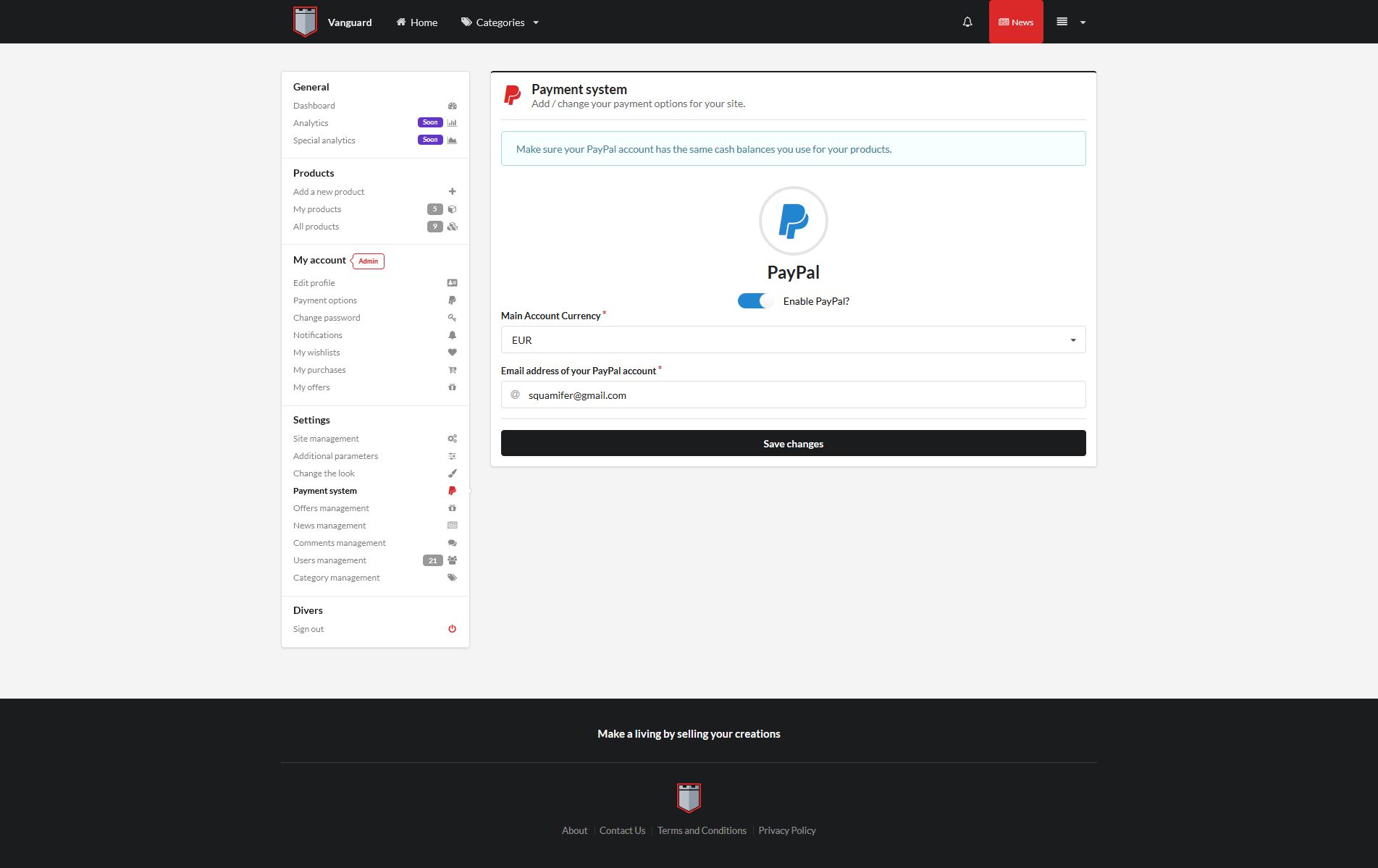
Task: Expand the Categories dropdown in navbar
Action: (500, 22)
